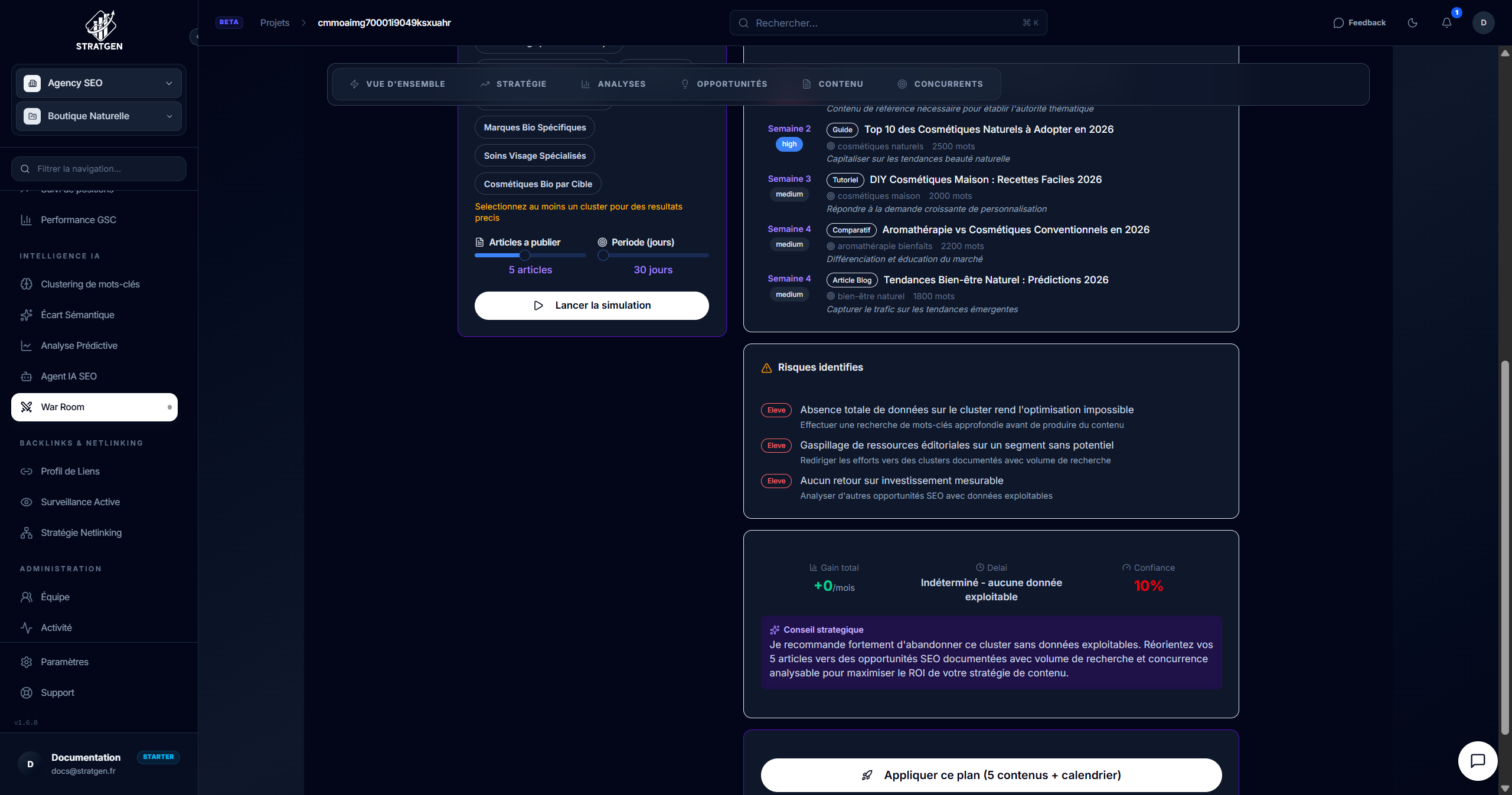The height and width of the screenshot is (795, 1512).
Task: Select the Soins Visage Spécialisés cluster
Action: click(x=534, y=155)
